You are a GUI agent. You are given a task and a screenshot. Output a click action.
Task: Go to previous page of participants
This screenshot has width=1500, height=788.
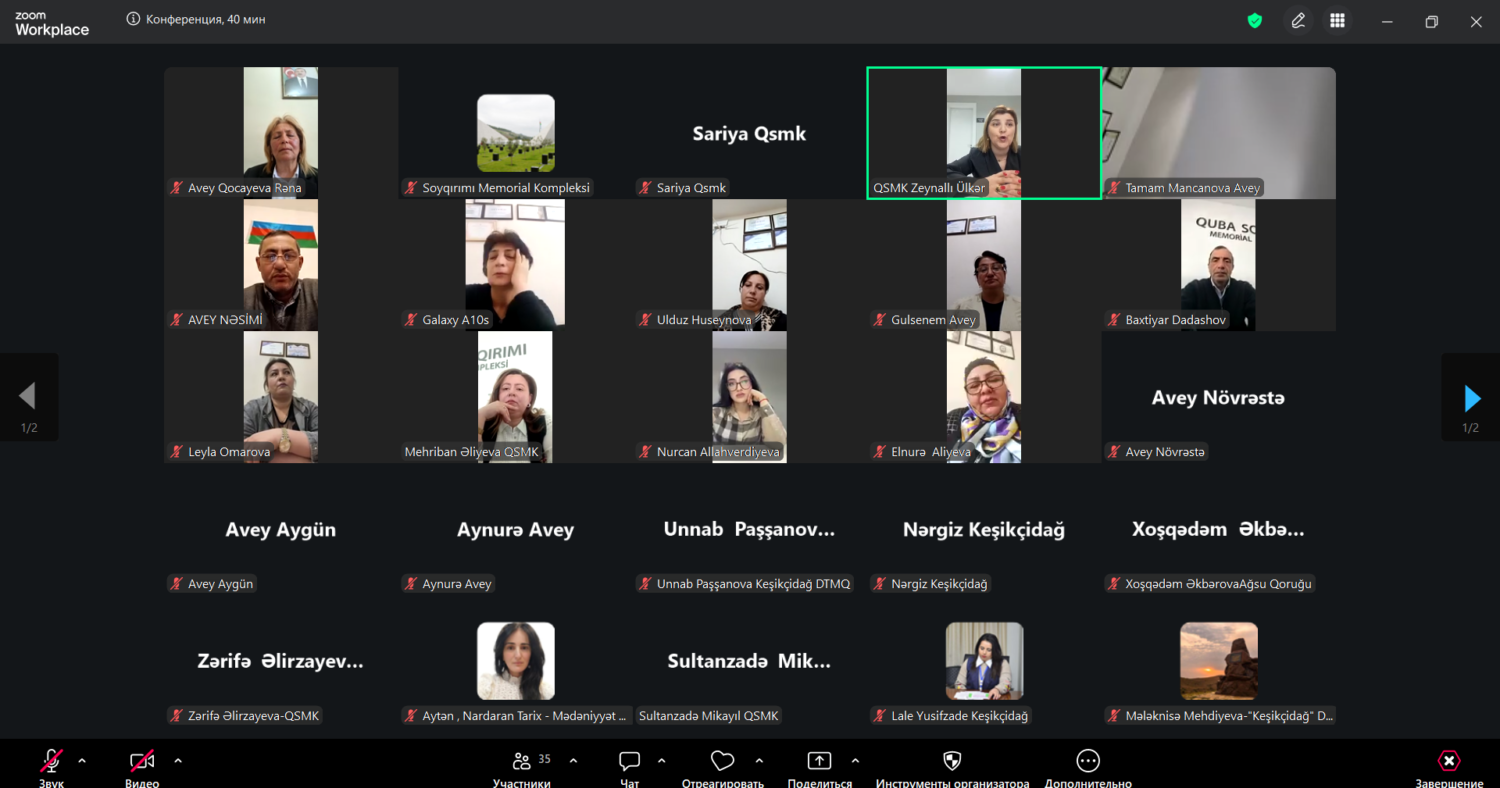pyautogui.click(x=28, y=397)
